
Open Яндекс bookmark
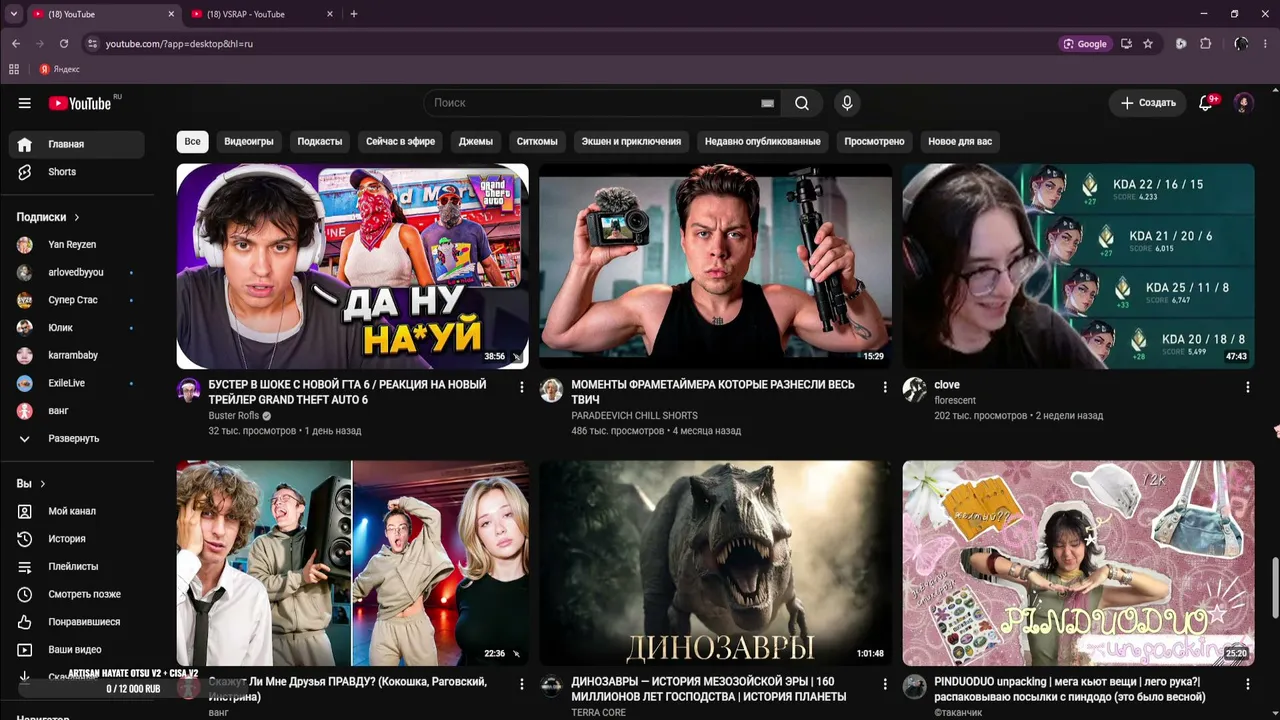click(60, 69)
